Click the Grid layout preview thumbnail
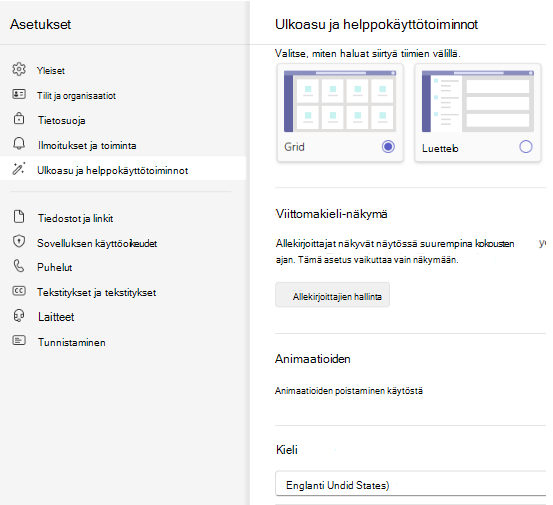The height and width of the screenshot is (505, 553). tap(340, 101)
